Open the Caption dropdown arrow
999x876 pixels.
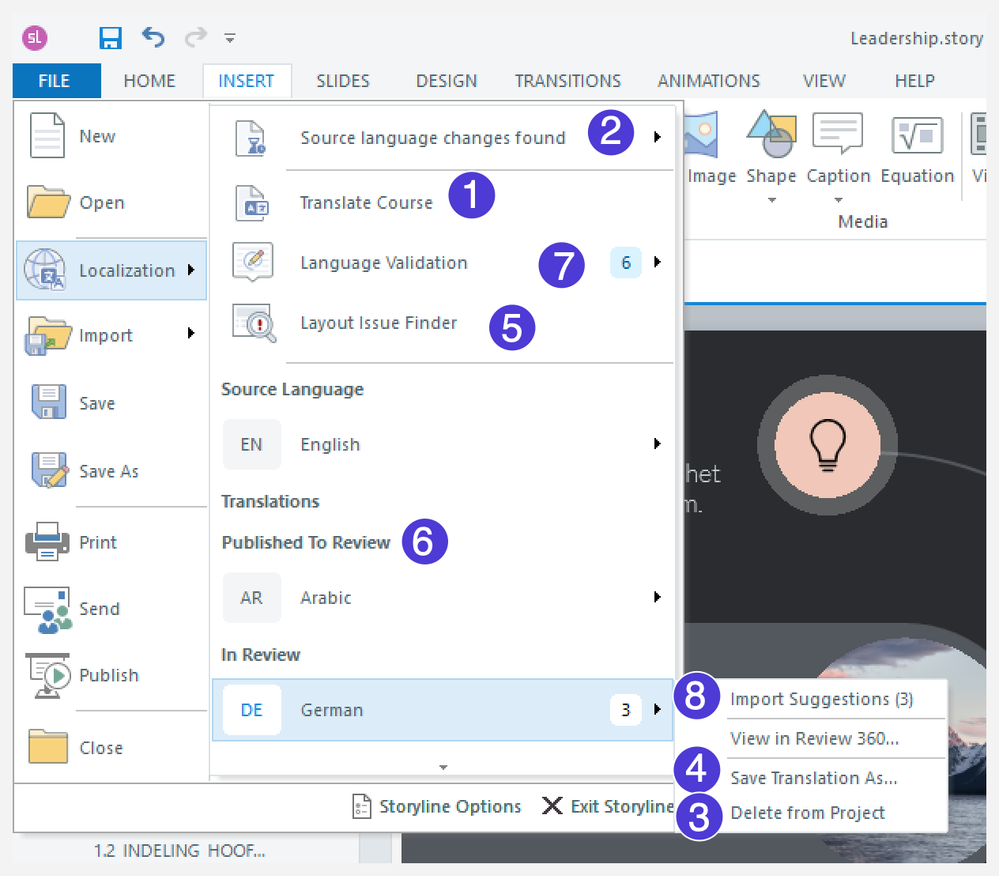click(x=838, y=200)
